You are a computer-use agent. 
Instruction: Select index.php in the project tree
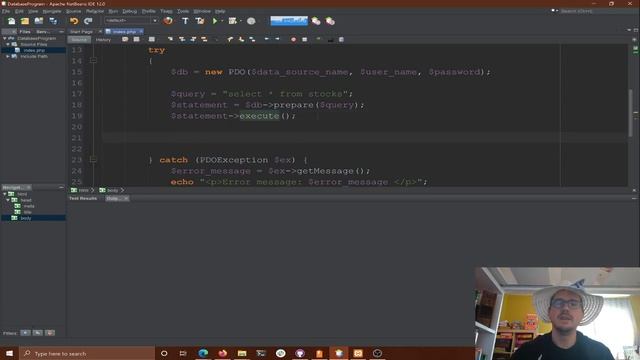point(34,50)
